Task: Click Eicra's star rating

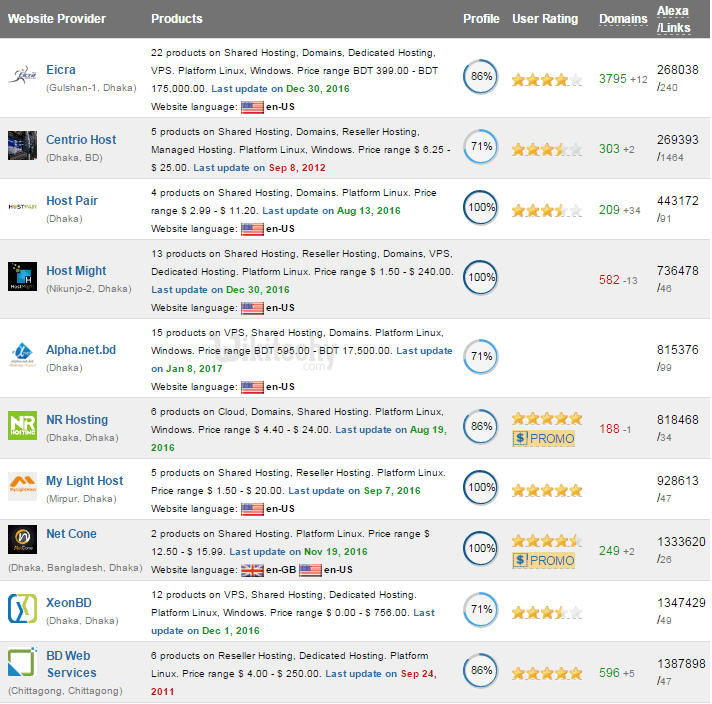Action: pyautogui.click(x=547, y=80)
